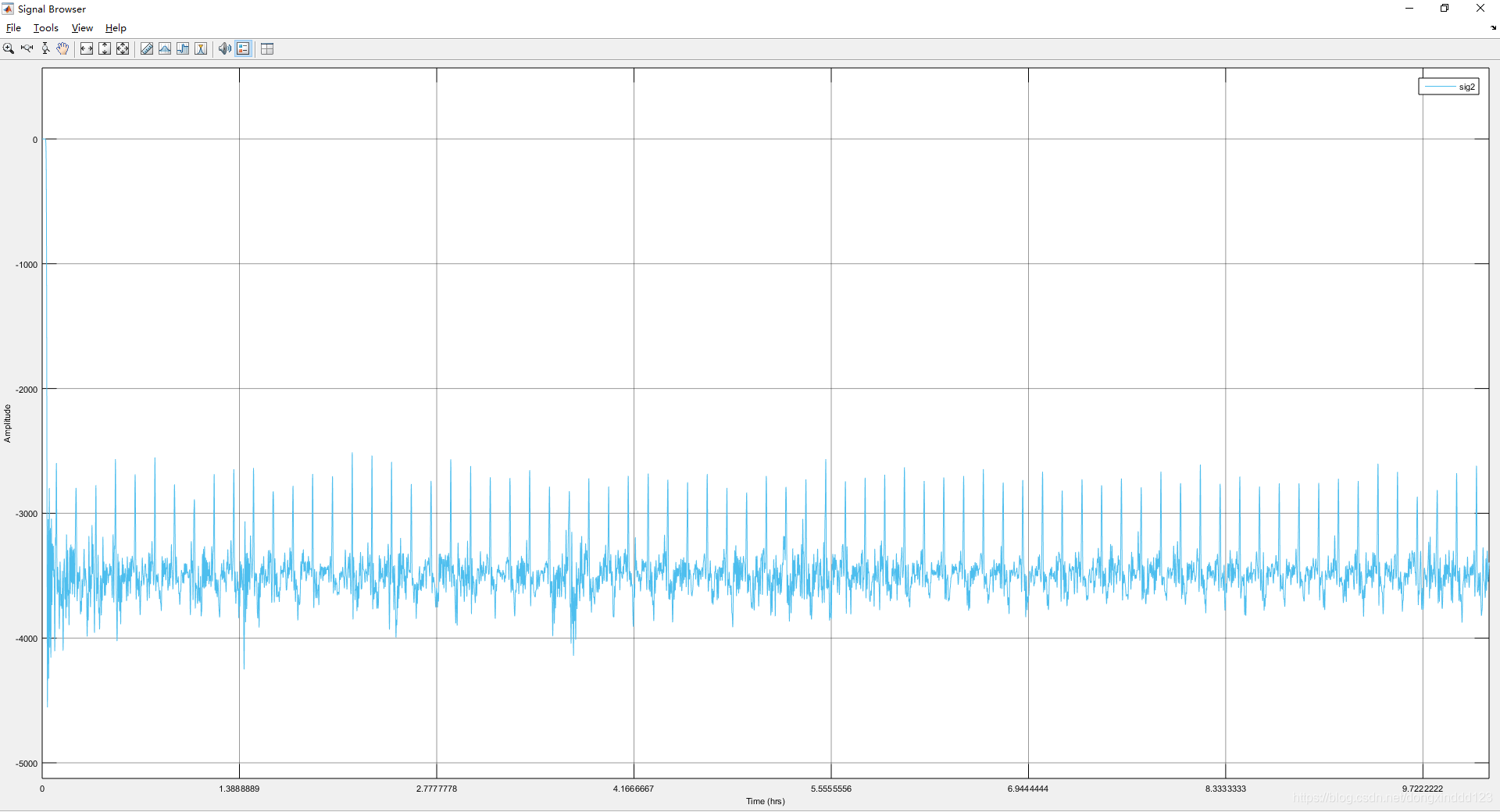This screenshot has height=812, width=1500.
Task: Select the Zoom In tool
Action: tap(8, 48)
